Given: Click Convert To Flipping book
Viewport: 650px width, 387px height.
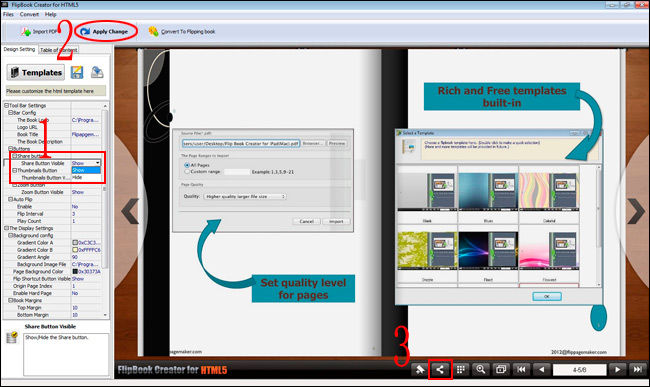Looking at the screenshot, I should pos(182,31).
